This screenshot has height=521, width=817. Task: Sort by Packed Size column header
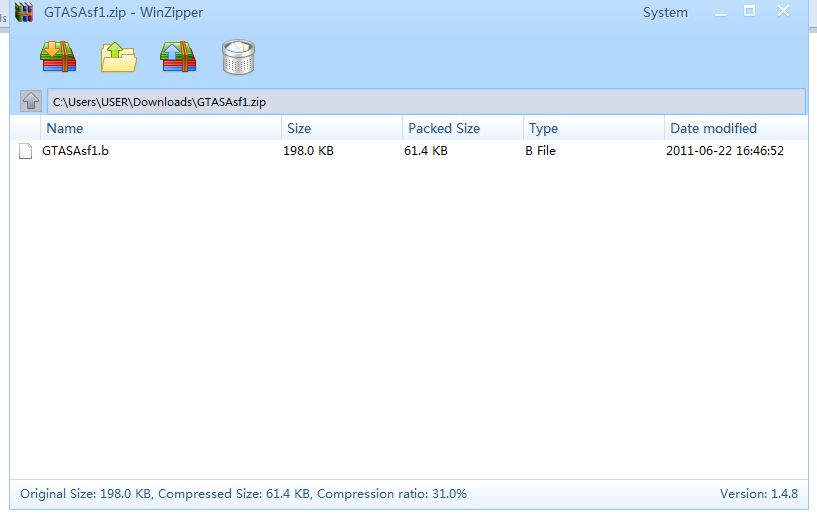463,128
